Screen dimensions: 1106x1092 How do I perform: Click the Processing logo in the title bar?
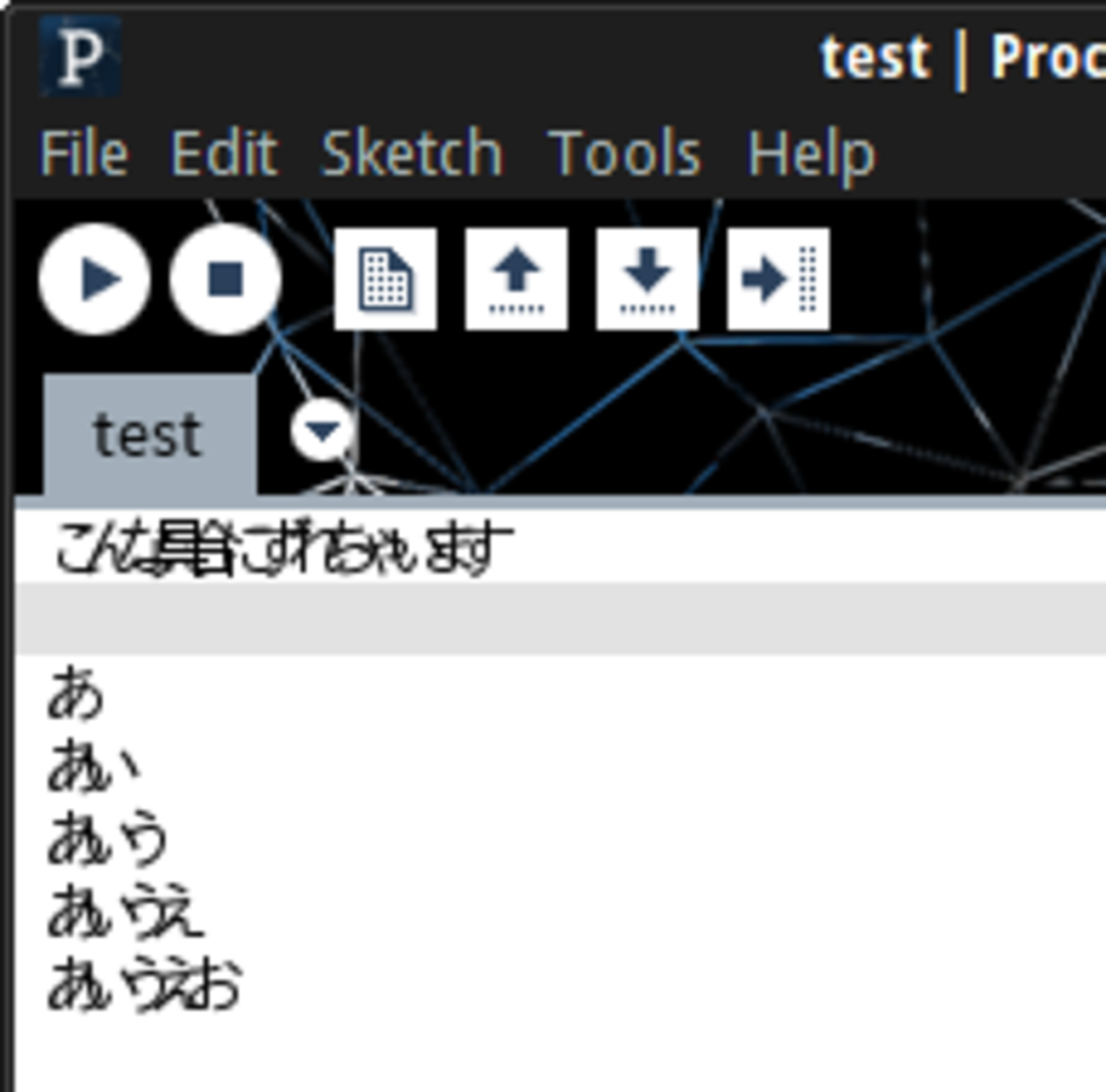[x=80, y=57]
